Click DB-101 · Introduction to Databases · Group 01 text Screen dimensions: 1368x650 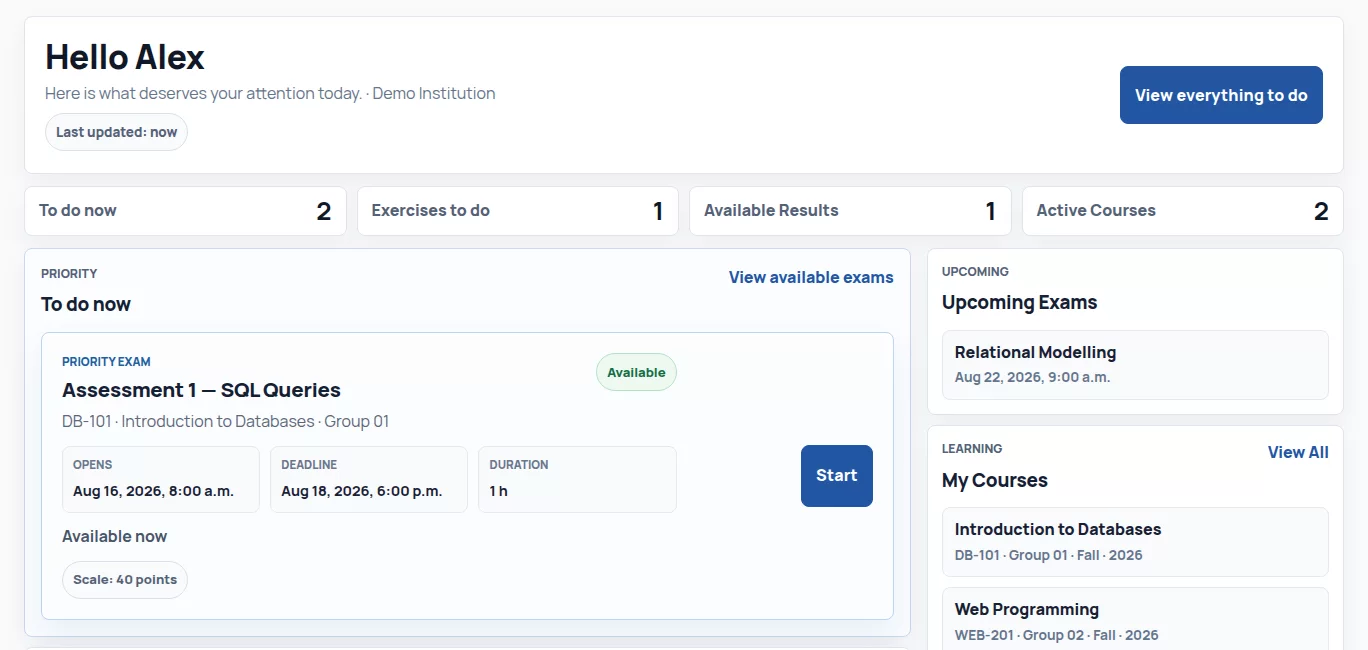pyautogui.click(x=225, y=421)
